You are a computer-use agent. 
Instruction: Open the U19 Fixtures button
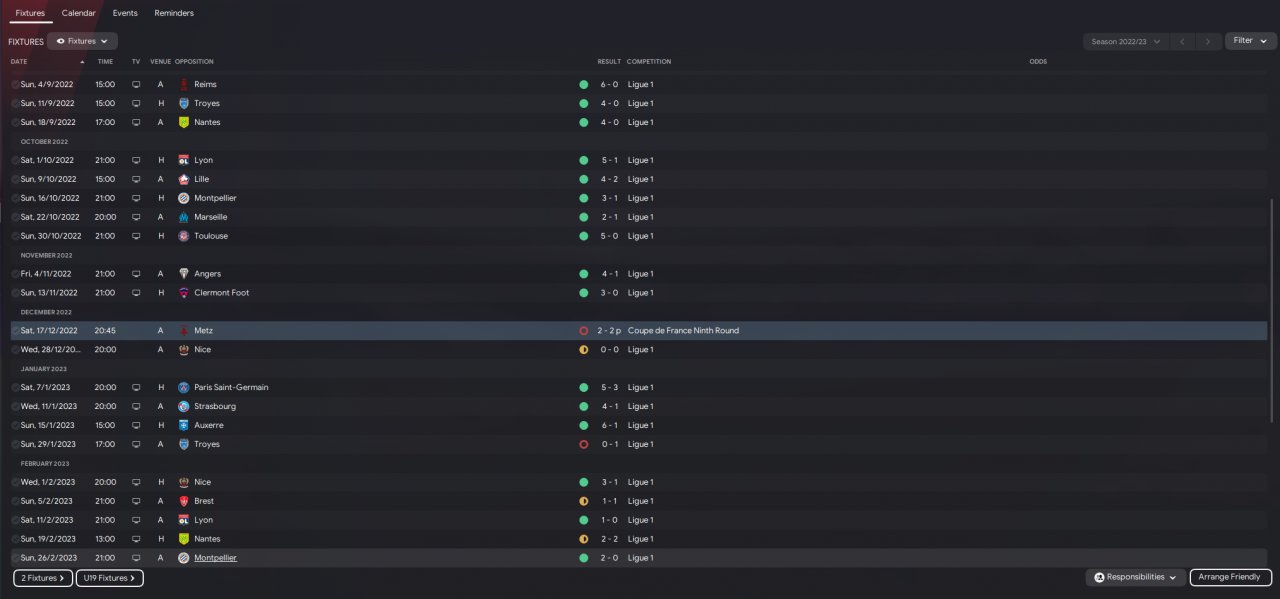110,578
